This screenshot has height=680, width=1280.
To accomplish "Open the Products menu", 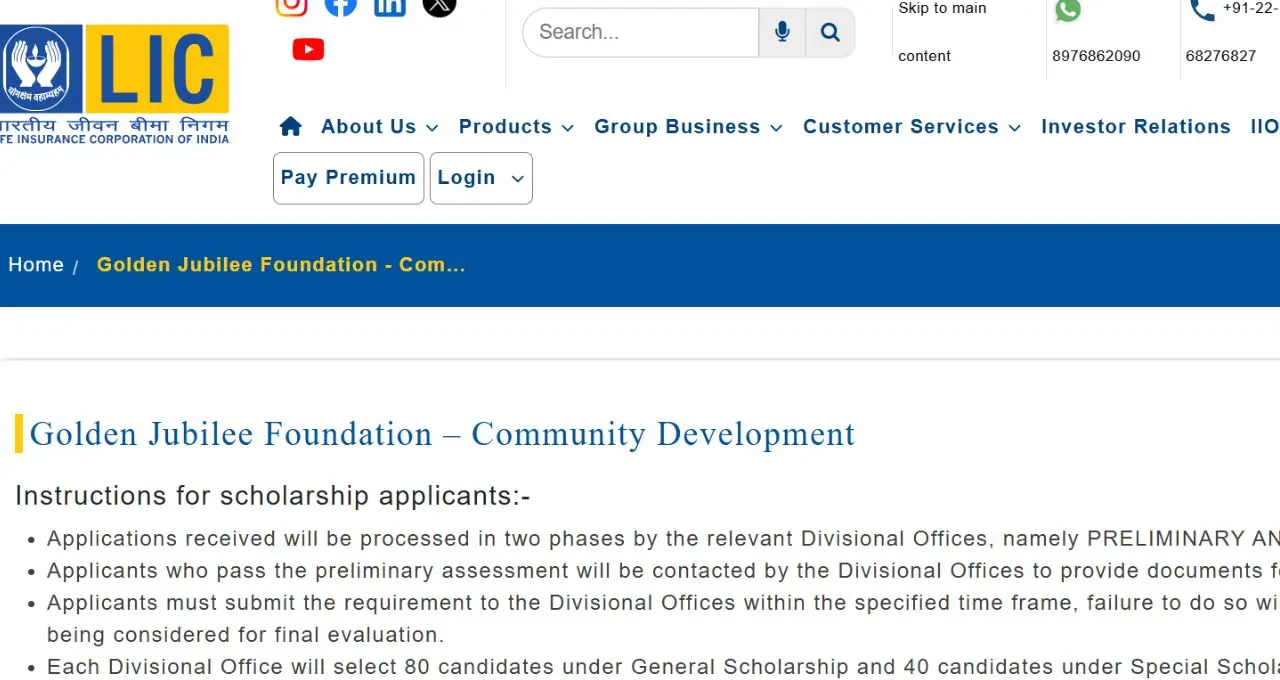I will [505, 127].
